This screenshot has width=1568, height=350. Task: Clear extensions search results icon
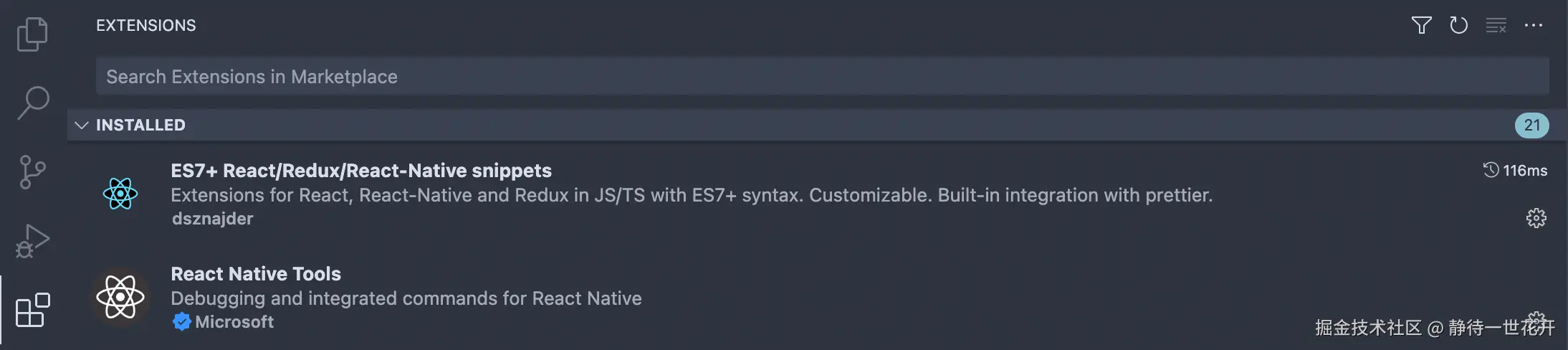pyautogui.click(x=1496, y=26)
